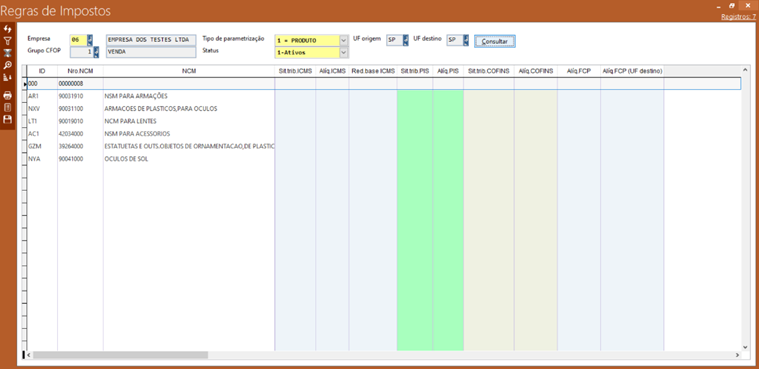759x369 pixels.
Task: Click the printer icon
Action: point(7,95)
